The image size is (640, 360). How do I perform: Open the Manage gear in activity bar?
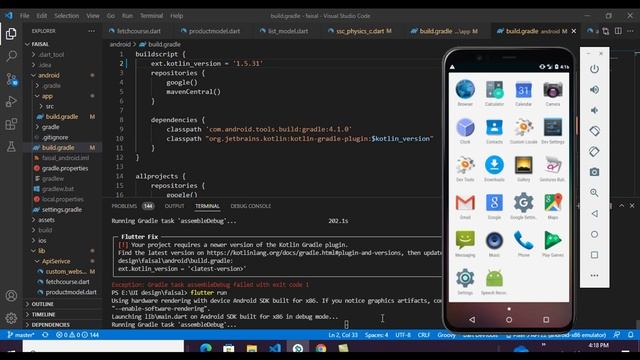(x=11, y=318)
